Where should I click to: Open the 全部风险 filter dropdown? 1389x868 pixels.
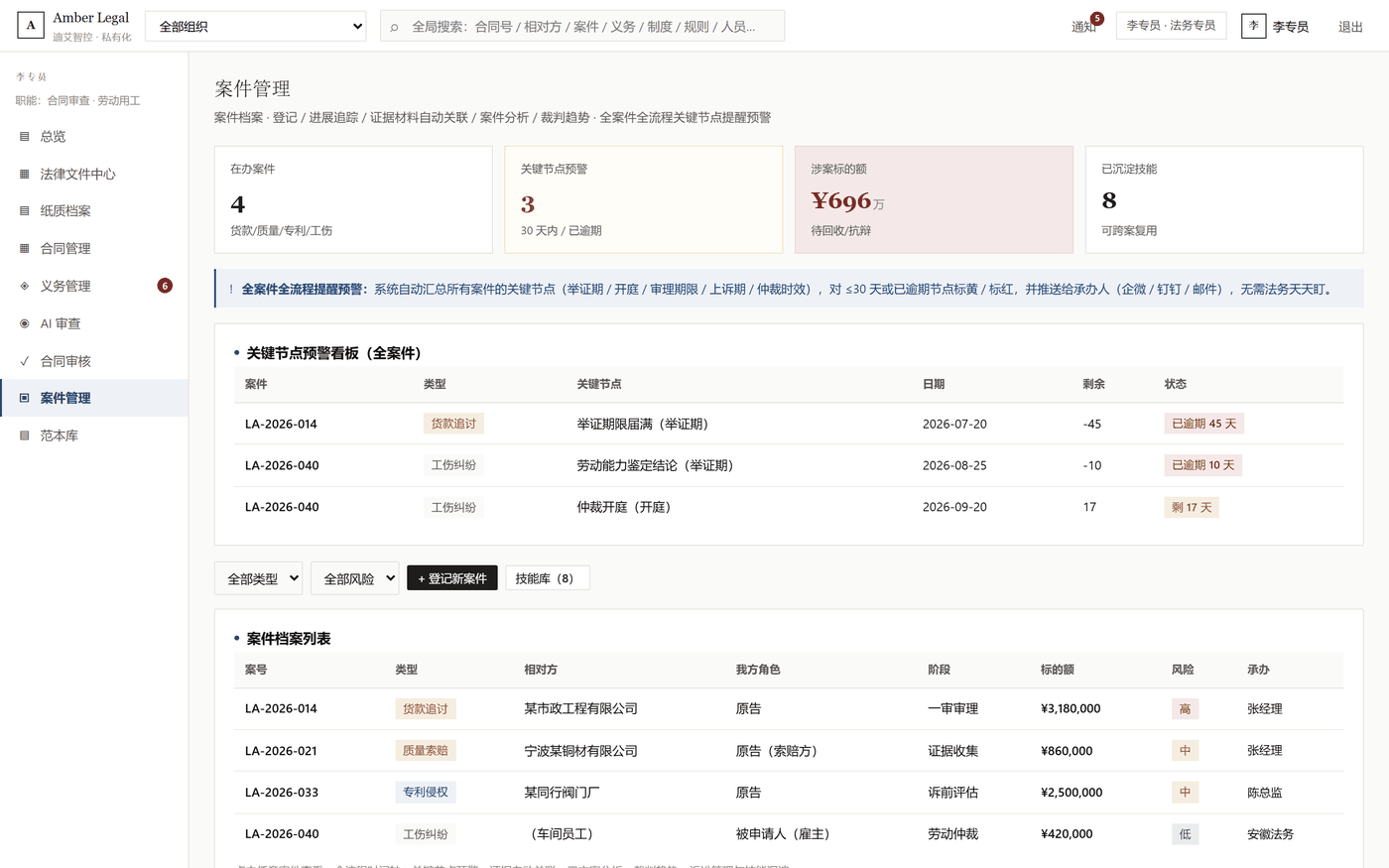pyautogui.click(x=354, y=578)
